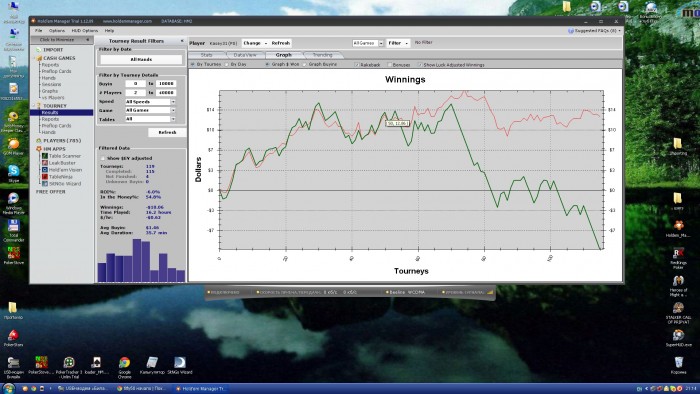Select Sessions under CASH GAMES

coord(51,84)
